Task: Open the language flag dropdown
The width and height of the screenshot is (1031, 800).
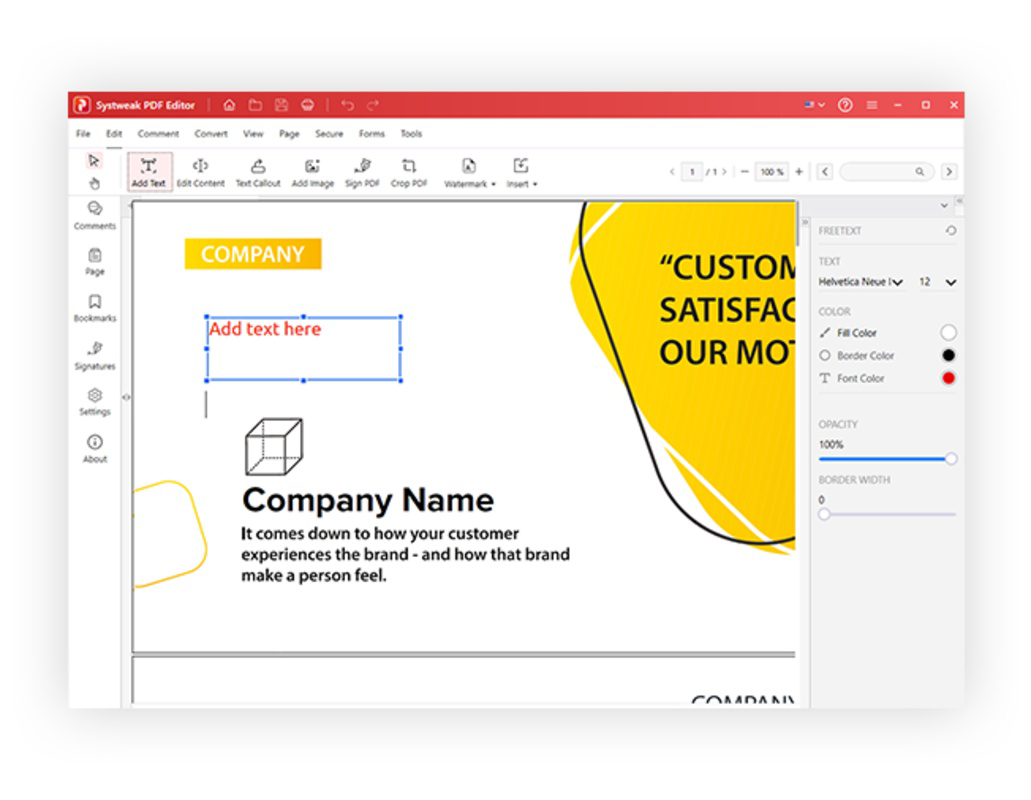Action: point(814,105)
